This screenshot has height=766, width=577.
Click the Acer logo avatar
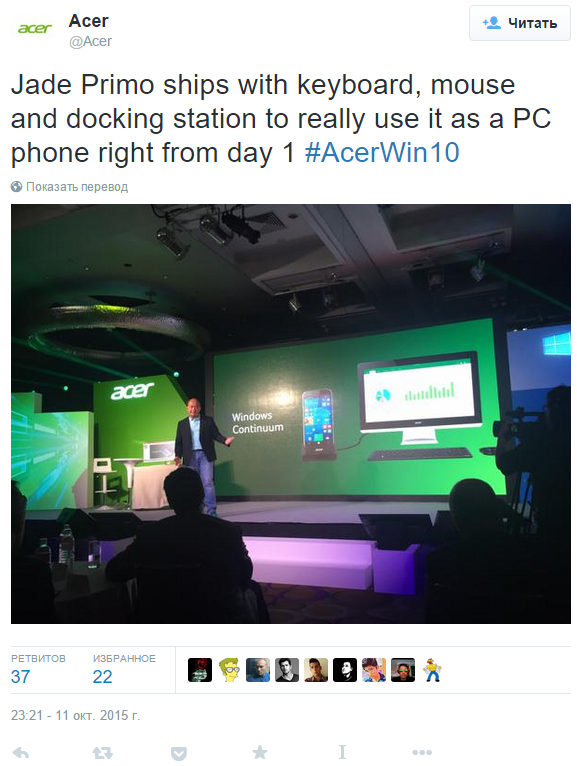click(x=34, y=29)
